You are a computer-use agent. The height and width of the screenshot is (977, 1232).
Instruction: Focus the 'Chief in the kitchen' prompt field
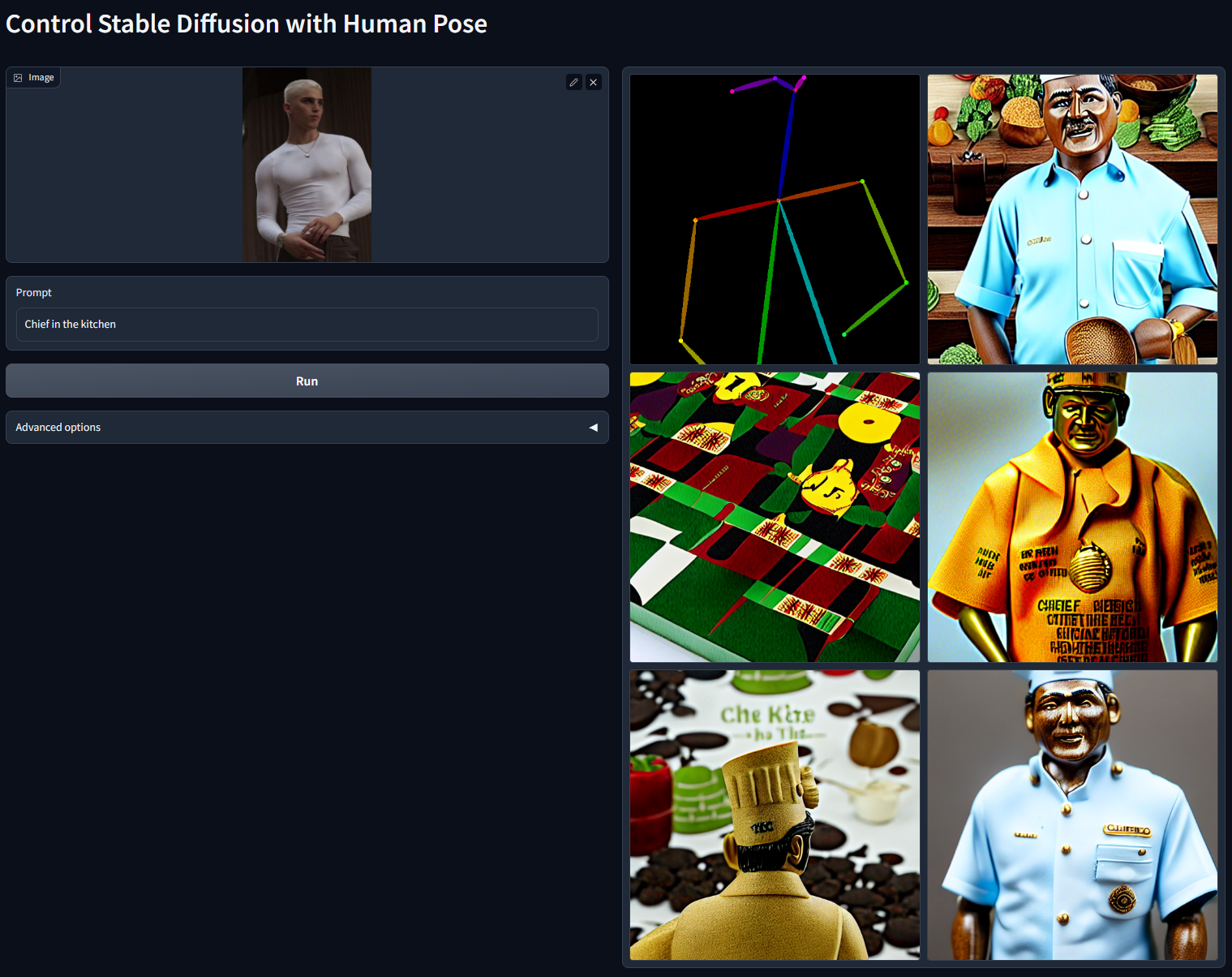coord(307,325)
